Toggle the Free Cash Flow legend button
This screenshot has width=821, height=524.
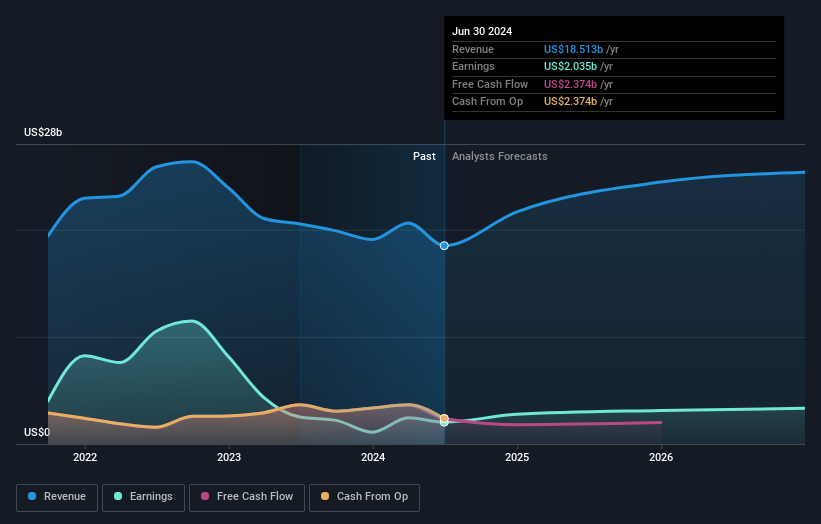pos(247,497)
